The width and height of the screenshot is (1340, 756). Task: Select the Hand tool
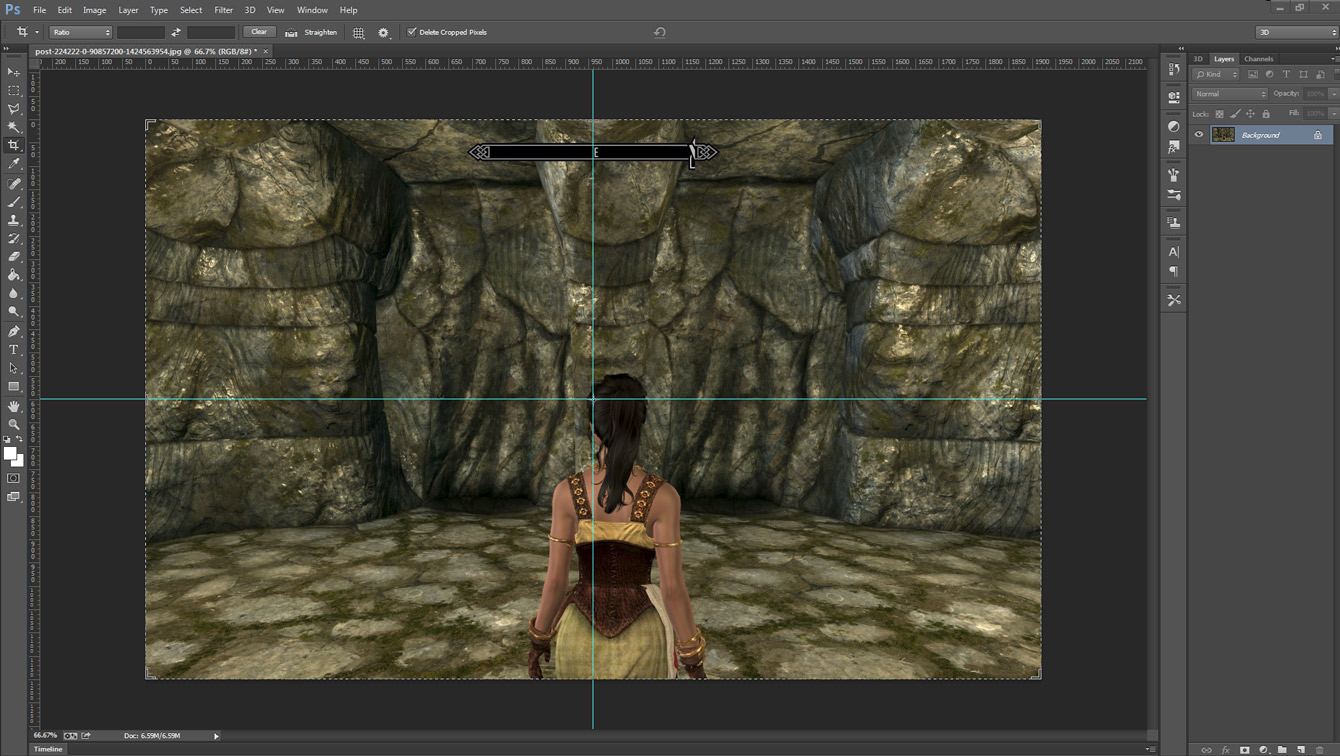pos(14,406)
